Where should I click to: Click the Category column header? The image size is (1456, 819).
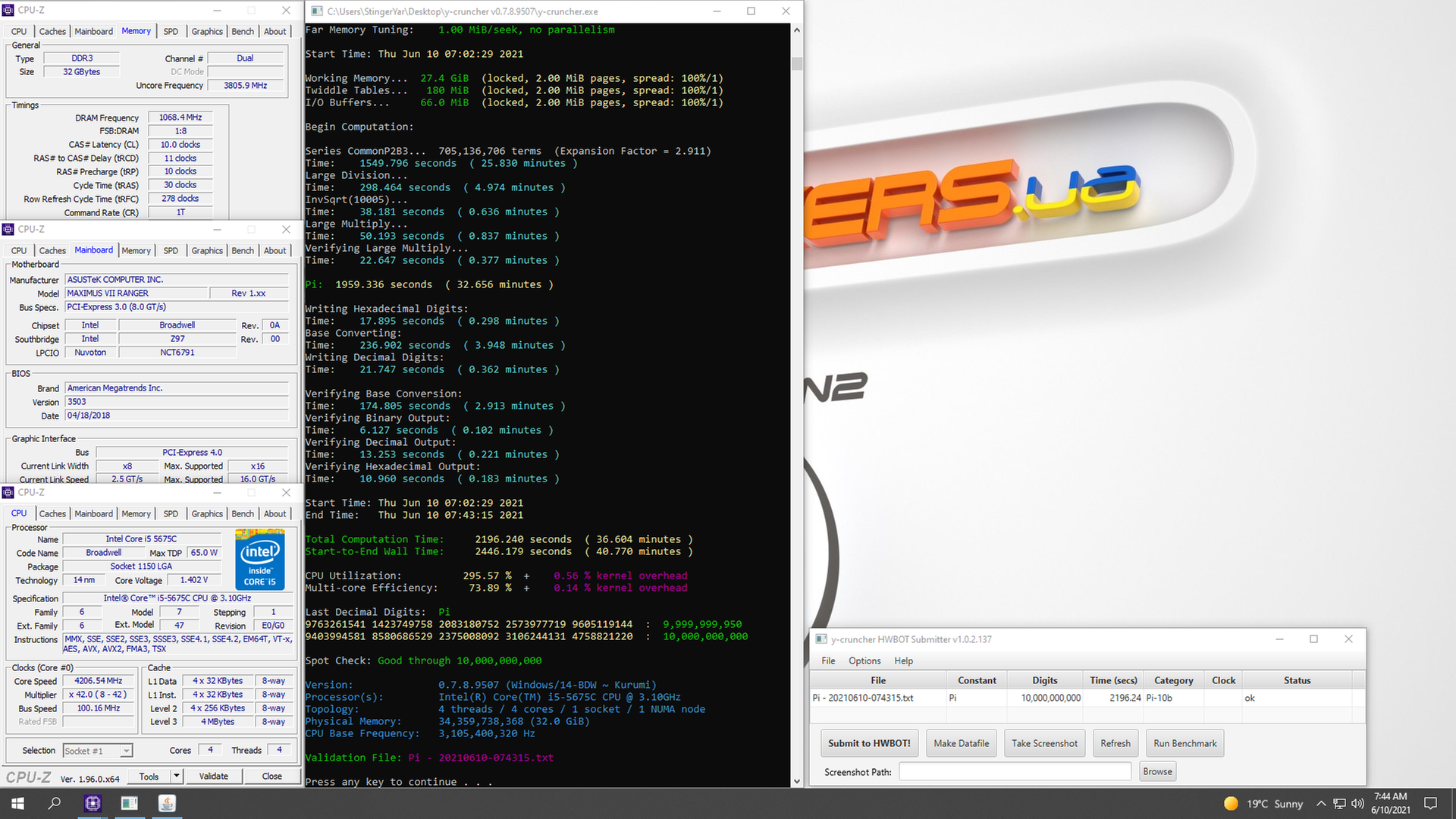pos(1173,680)
